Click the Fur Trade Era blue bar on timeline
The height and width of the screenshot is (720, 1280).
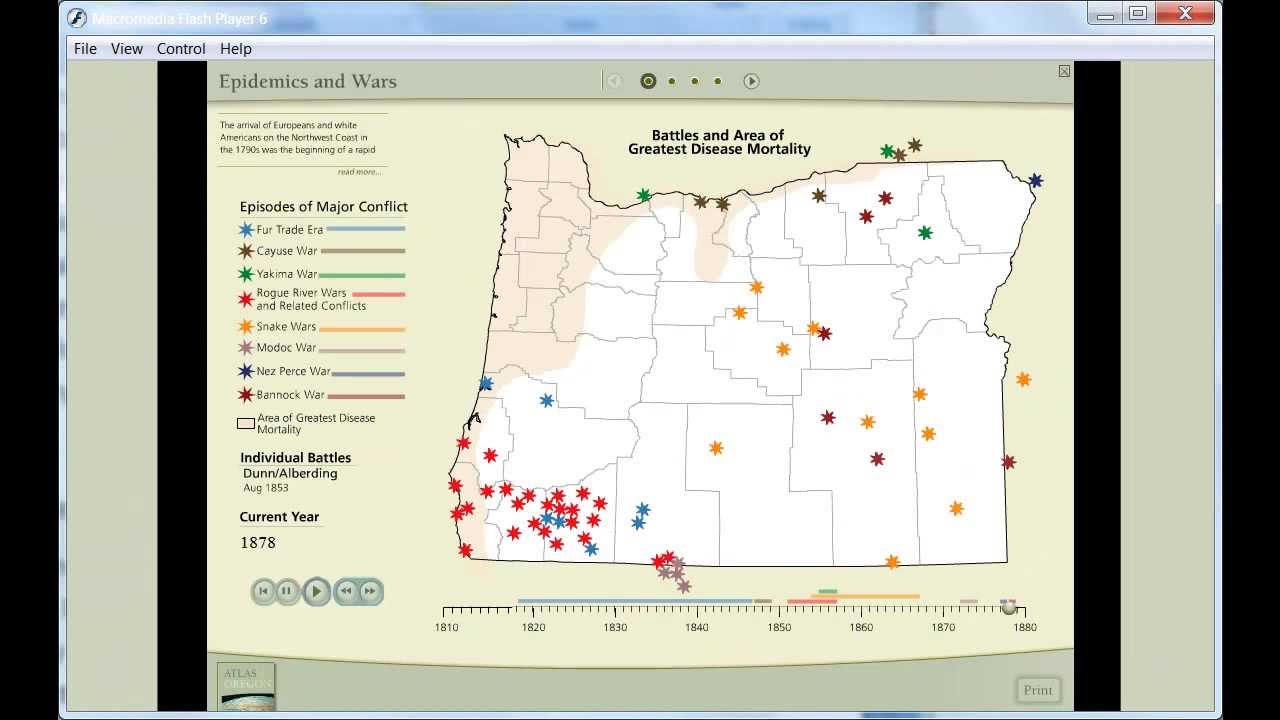[635, 601]
